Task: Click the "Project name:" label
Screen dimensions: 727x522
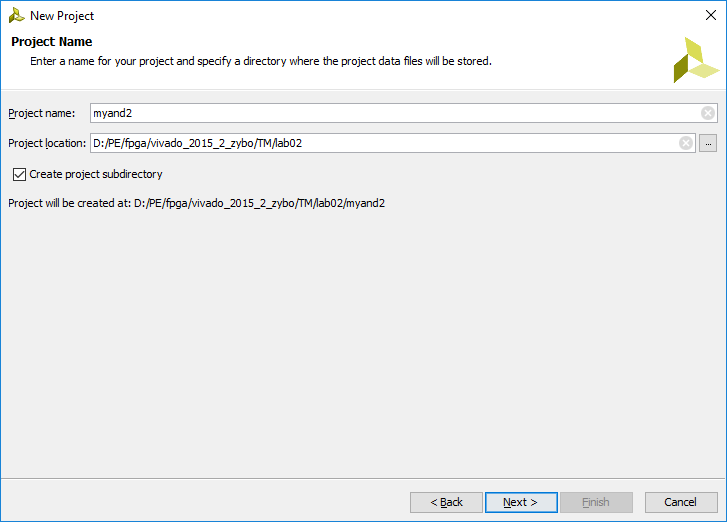Action: pyautogui.click(x=42, y=114)
